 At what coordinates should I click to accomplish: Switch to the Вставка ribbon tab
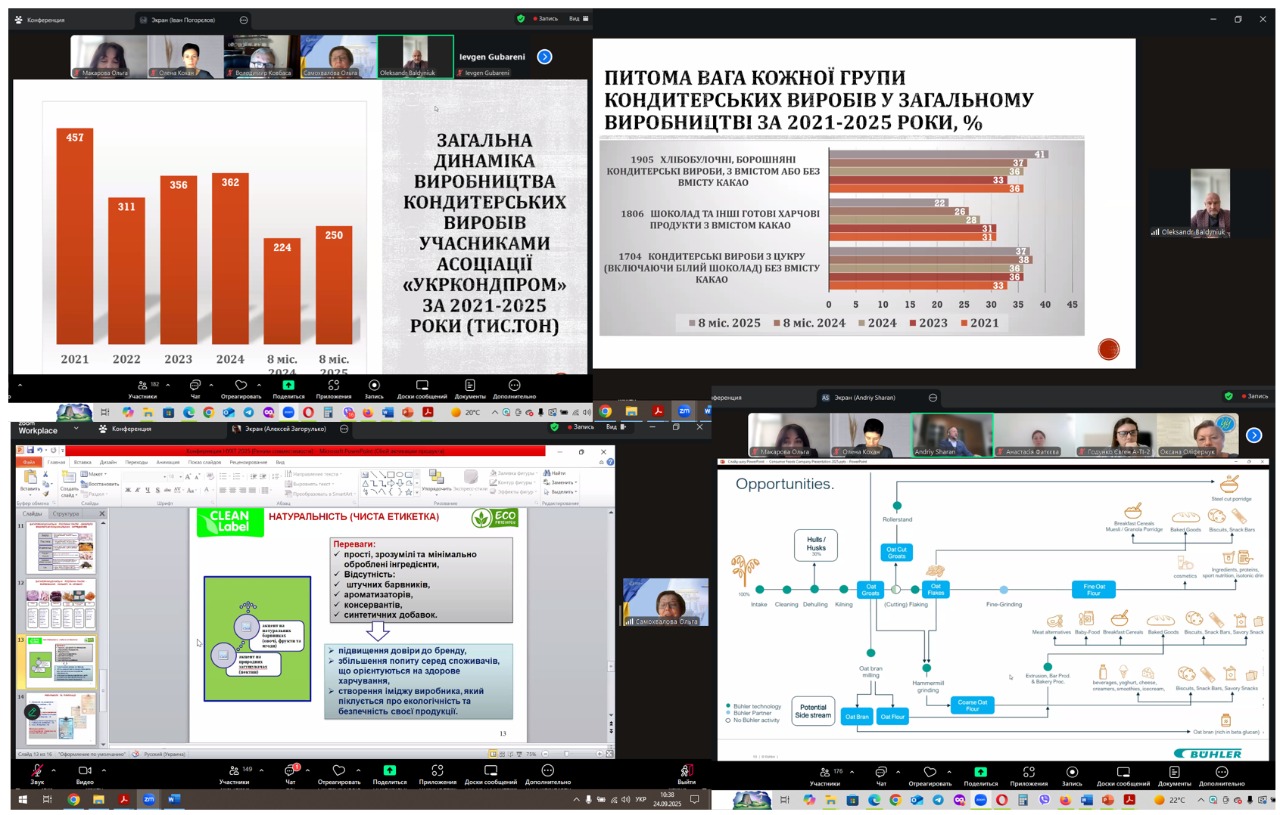pos(81,462)
